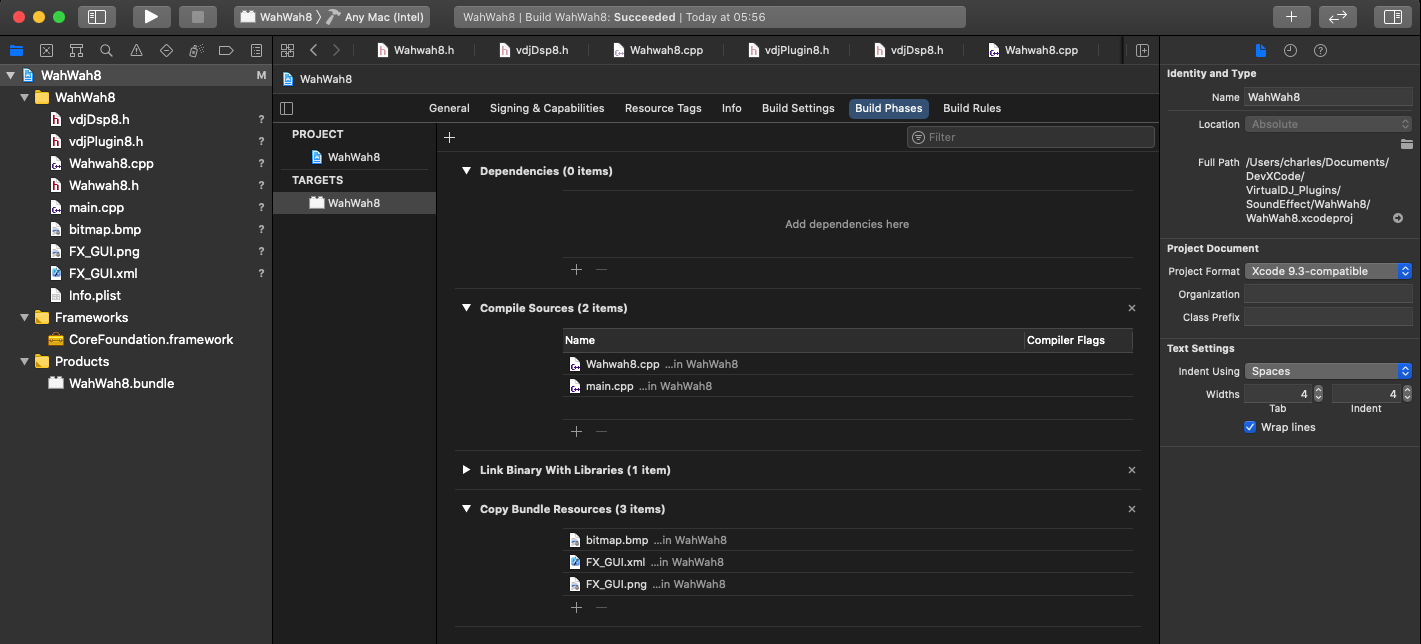Viewport: 1421px width, 644px height.
Task: Collapse the Products group in the navigator
Action: pos(24,361)
